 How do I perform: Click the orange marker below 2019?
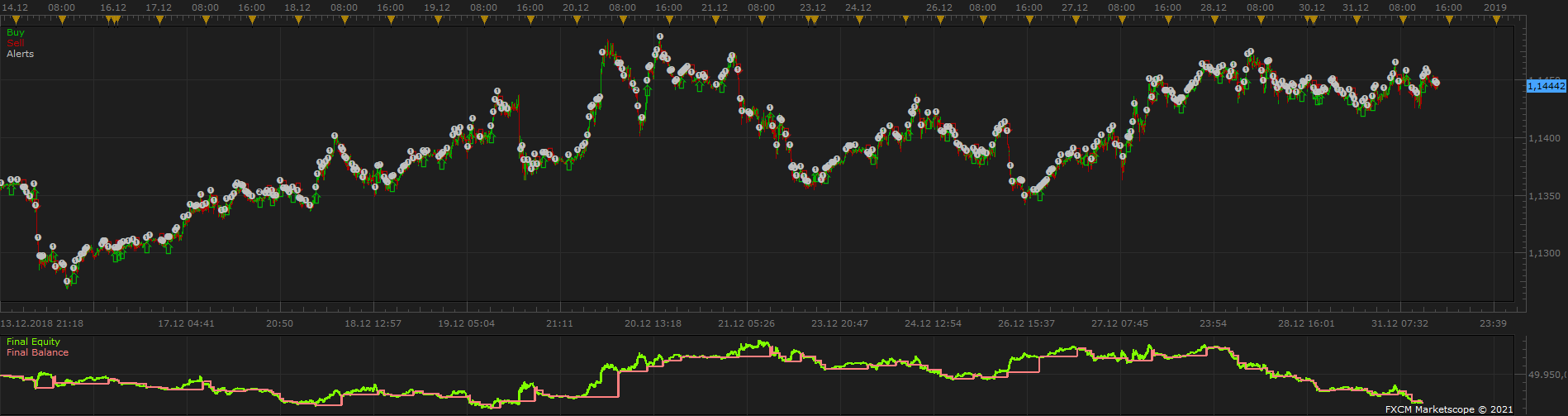[1495, 21]
